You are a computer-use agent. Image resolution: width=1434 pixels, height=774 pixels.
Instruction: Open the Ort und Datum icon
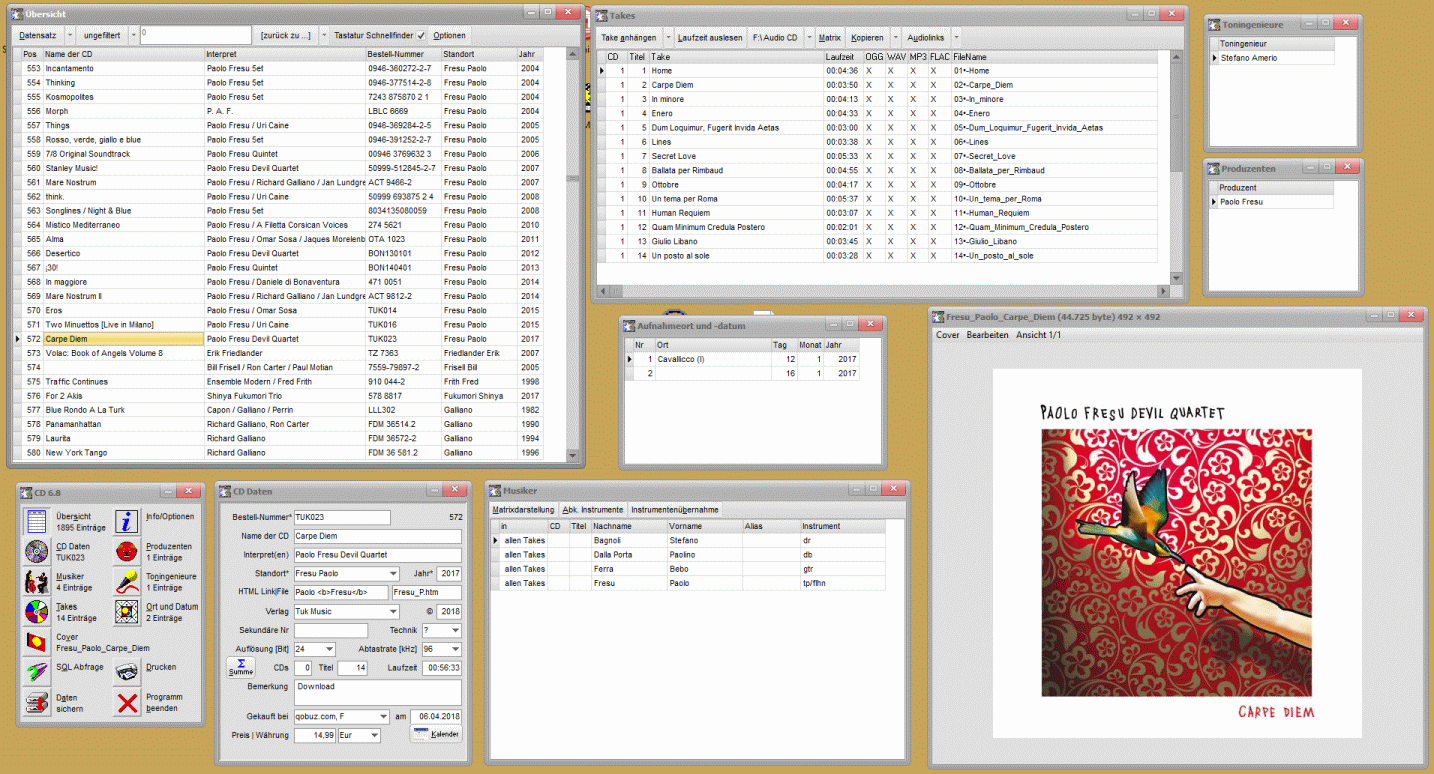[127, 612]
